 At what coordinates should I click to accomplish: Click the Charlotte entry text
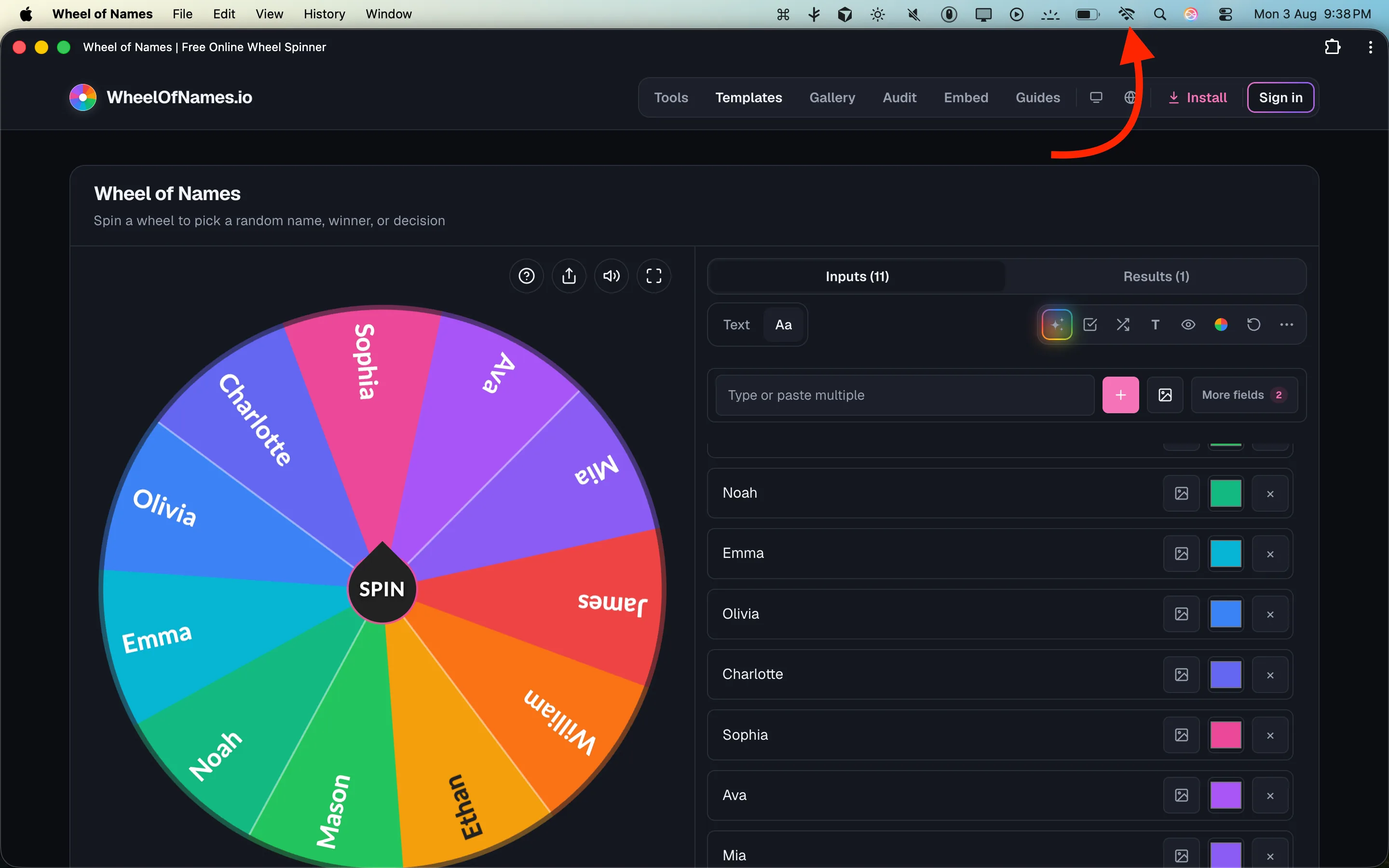(752, 674)
